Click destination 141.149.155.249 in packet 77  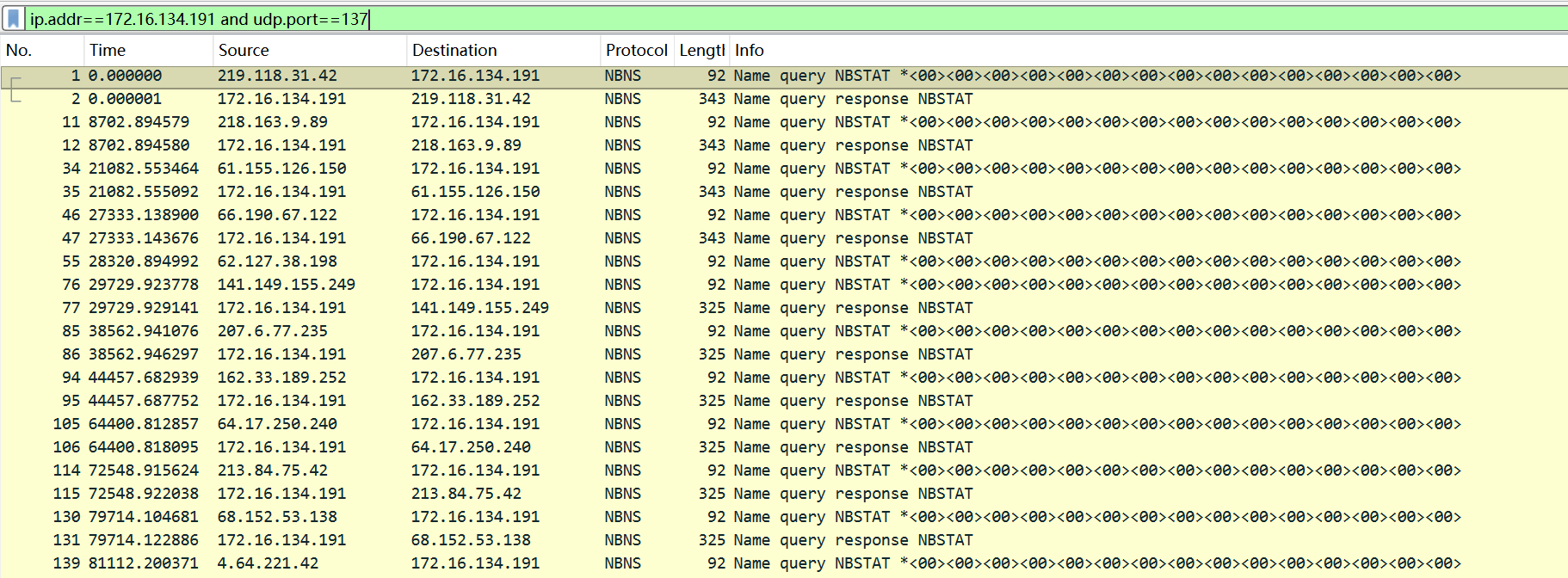tap(479, 308)
